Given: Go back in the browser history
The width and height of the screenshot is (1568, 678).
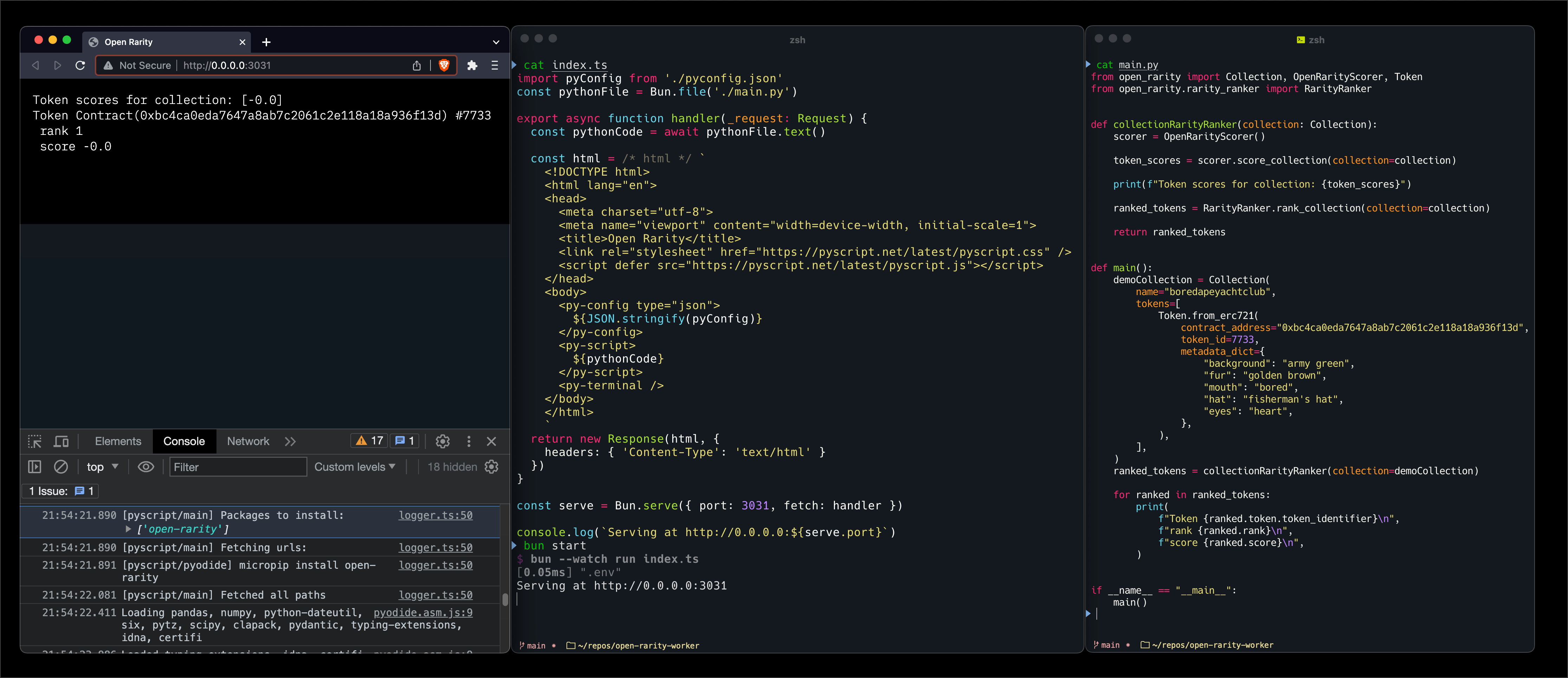Looking at the screenshot, I should (x=35, y=65).
